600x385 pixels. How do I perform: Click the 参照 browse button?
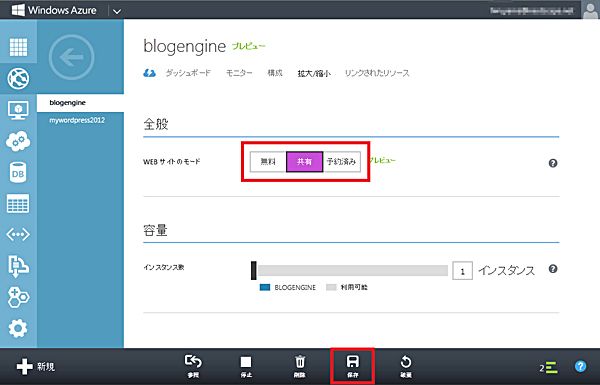tap(193, 366)
